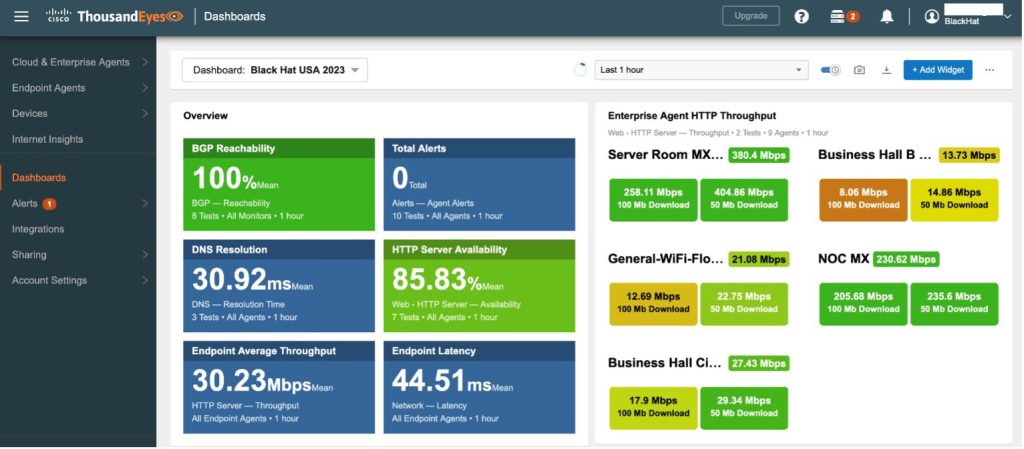1024x449 pixels.
Task: Take a dashboard snapshot with camera icon
Action: pyautogui.click(x=859, y=70)
